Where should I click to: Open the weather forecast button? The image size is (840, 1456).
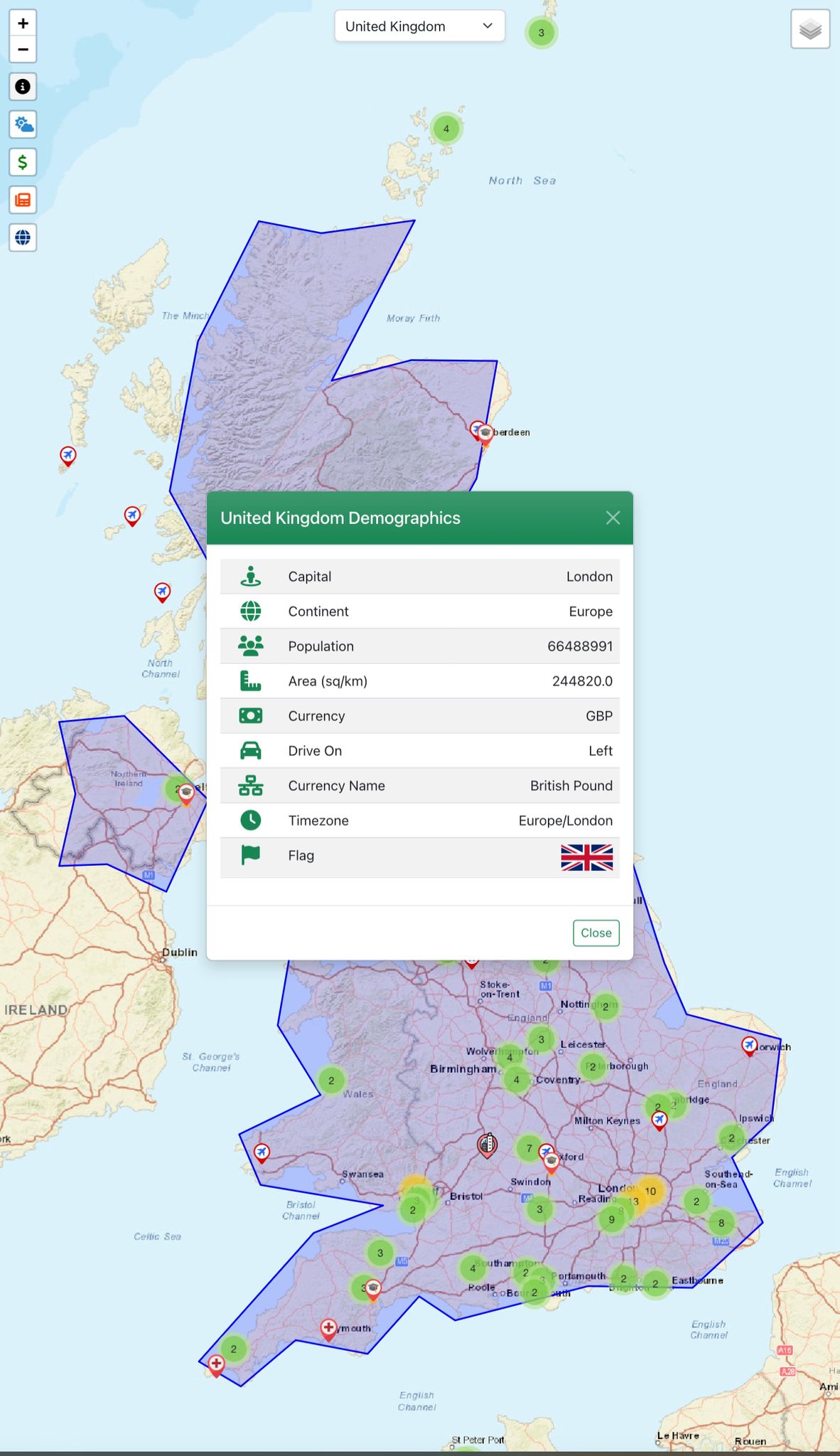click(x=23, y=124)
